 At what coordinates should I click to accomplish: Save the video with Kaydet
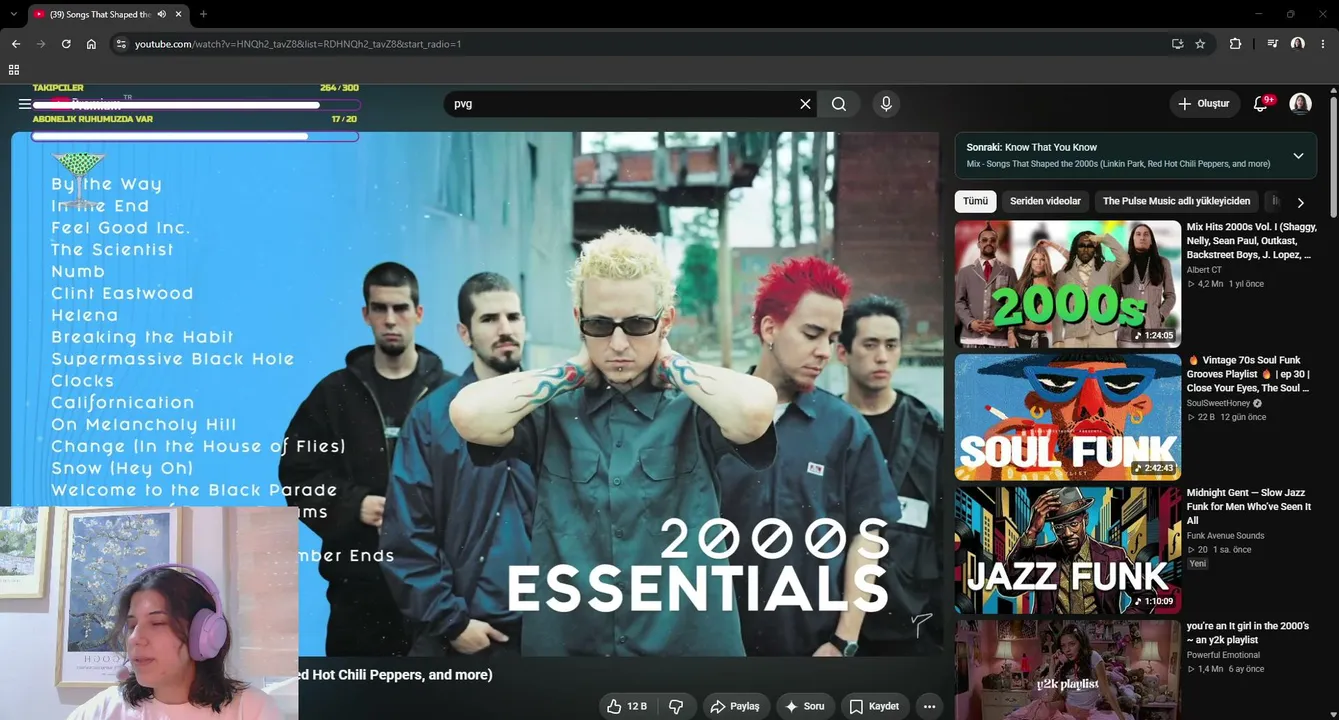tap(875, 706)
